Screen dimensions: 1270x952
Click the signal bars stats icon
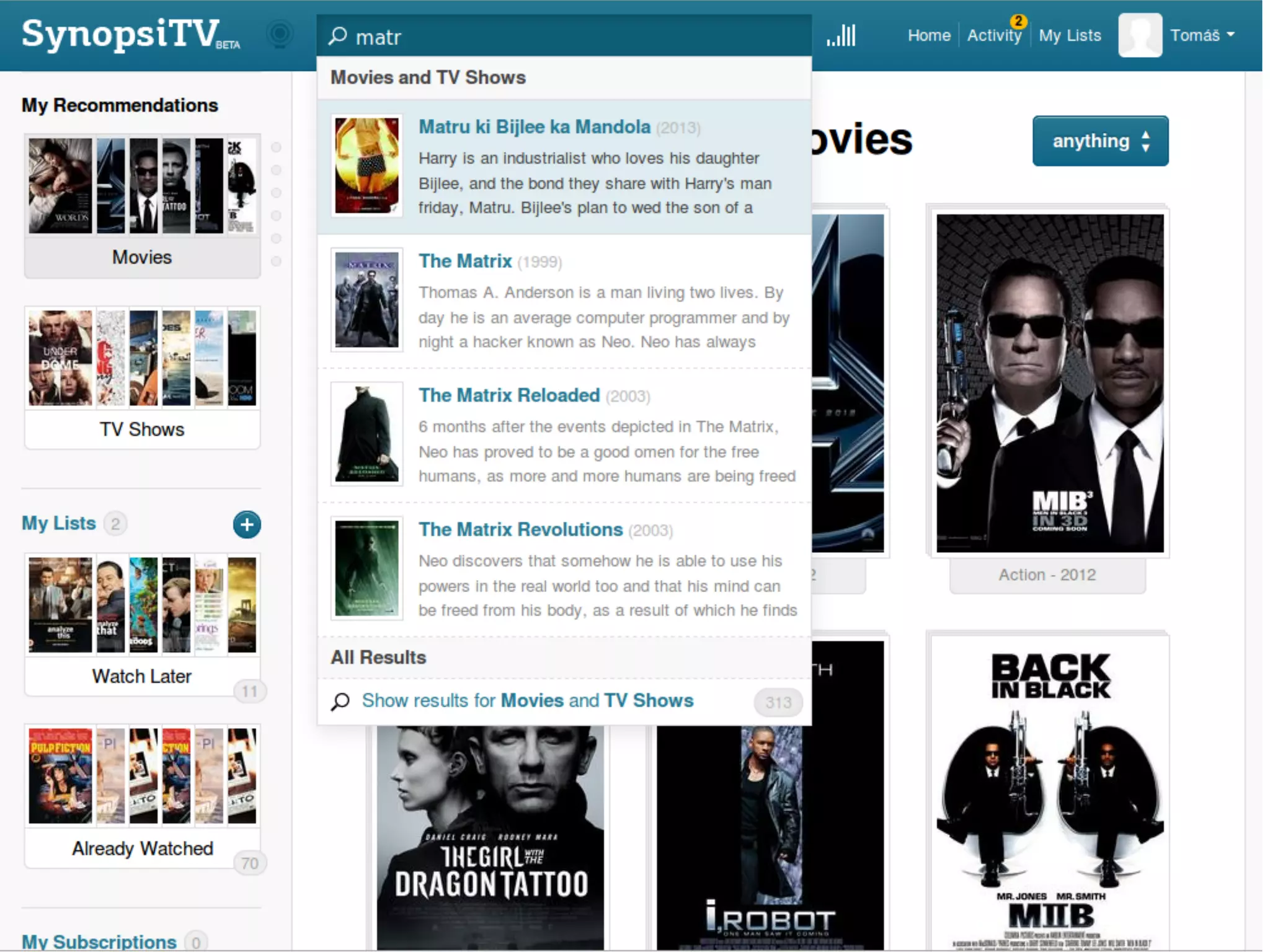tap(841, 36)
